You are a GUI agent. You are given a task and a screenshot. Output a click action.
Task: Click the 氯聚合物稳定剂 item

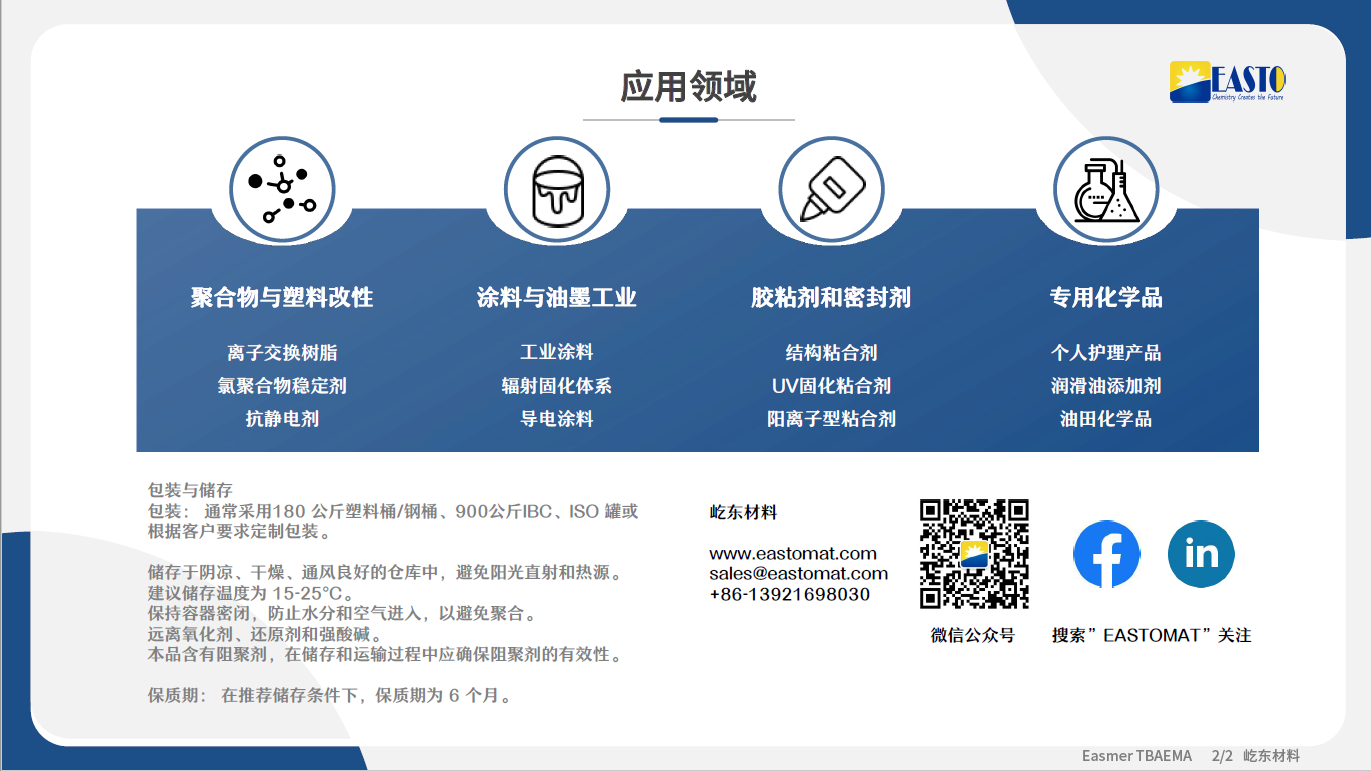pos(282,386)
